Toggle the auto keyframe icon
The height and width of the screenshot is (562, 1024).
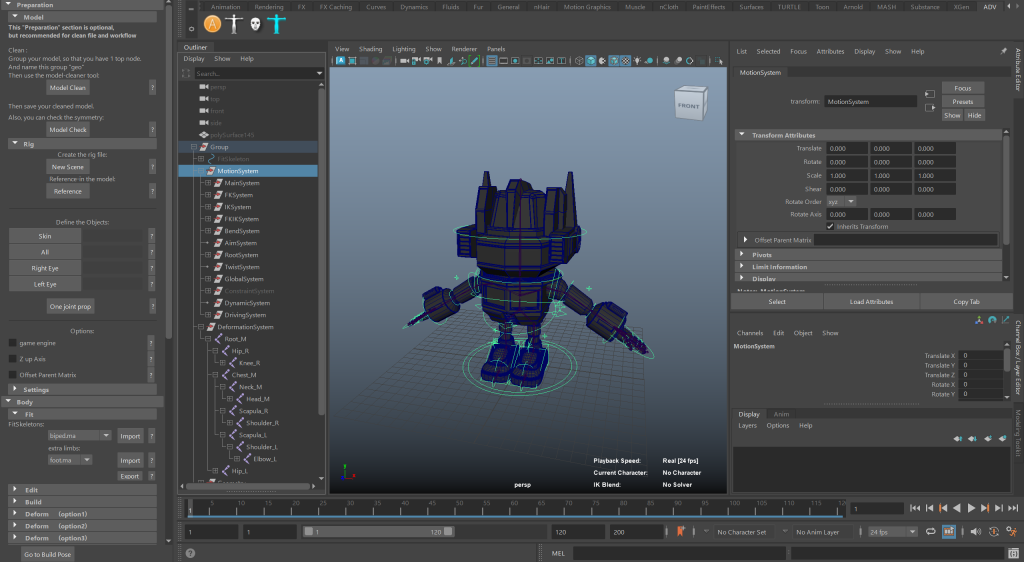pyautogui.click(x=993, y=532)
